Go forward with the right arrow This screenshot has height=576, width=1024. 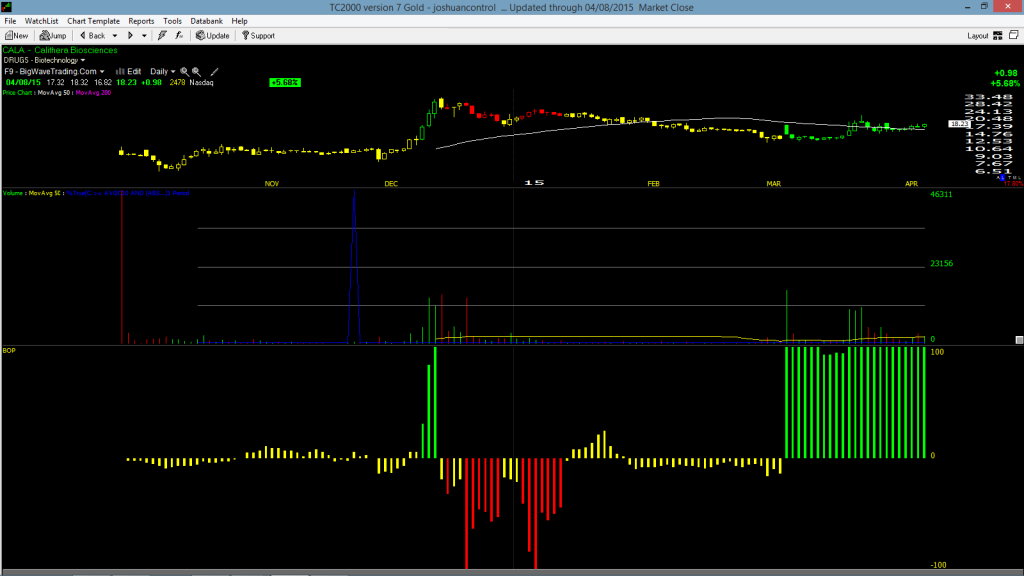point(130,36)
